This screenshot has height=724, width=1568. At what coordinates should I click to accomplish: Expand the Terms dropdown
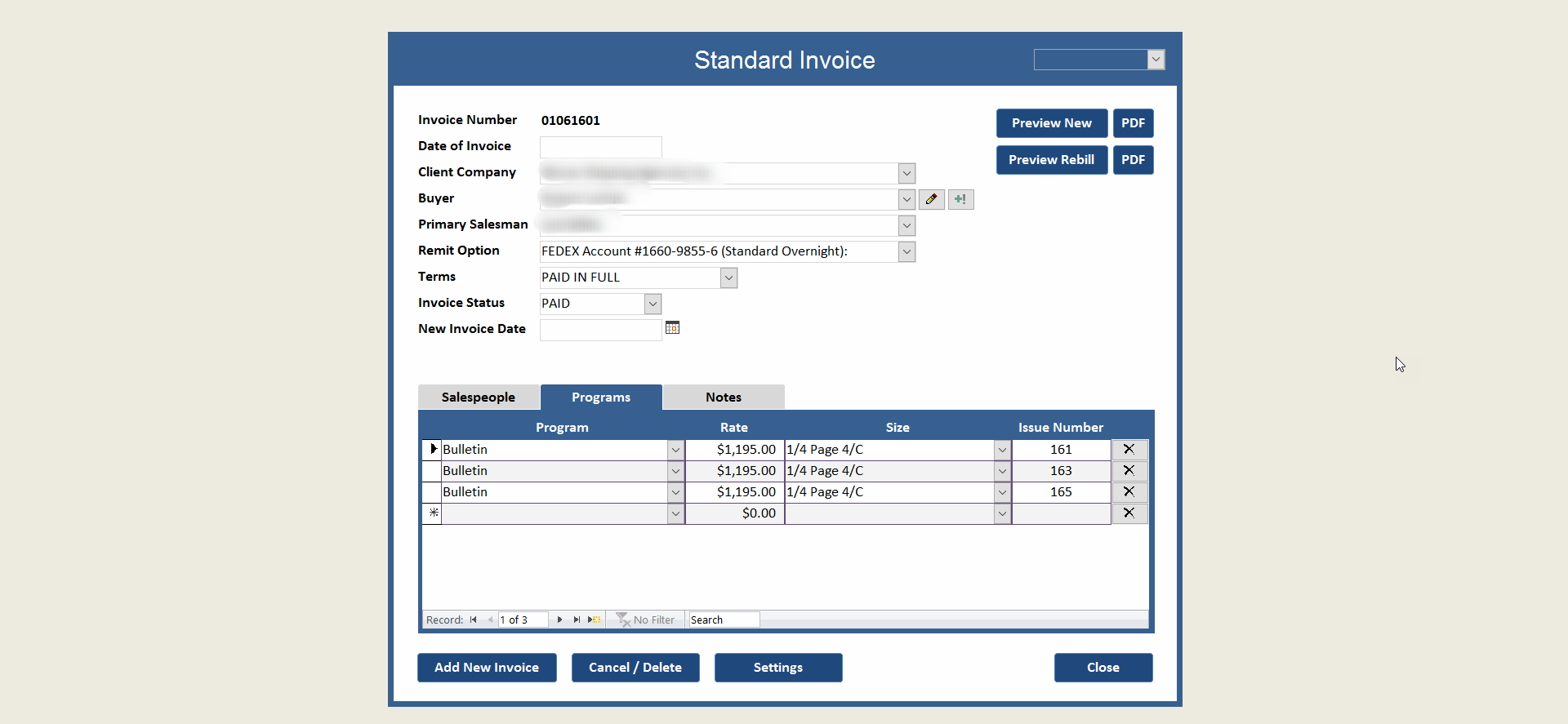pyautogui.click(x=728, y=278)
